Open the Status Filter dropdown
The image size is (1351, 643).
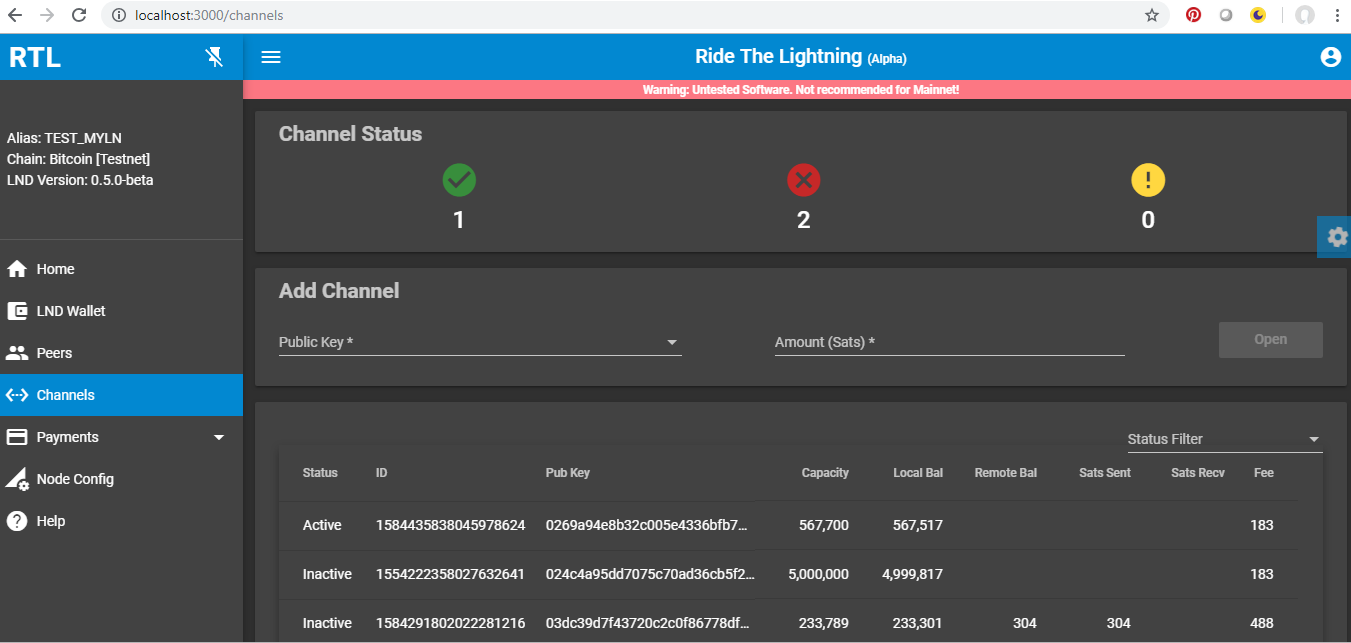pyautogui.click(x=1225, y=439)
